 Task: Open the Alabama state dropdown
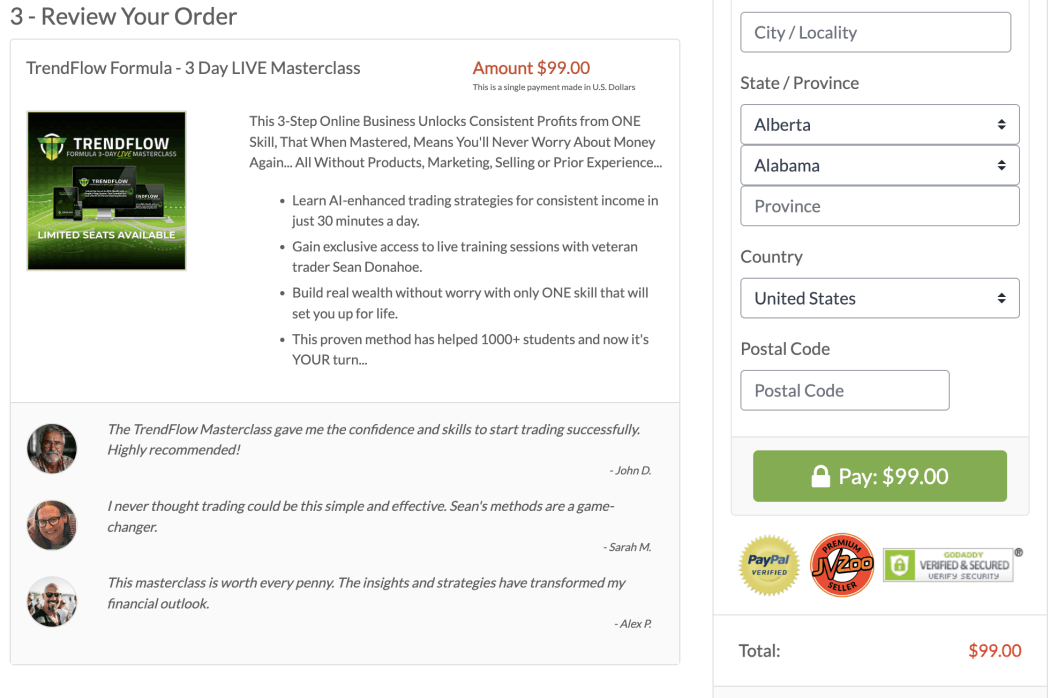click(879, 166)
